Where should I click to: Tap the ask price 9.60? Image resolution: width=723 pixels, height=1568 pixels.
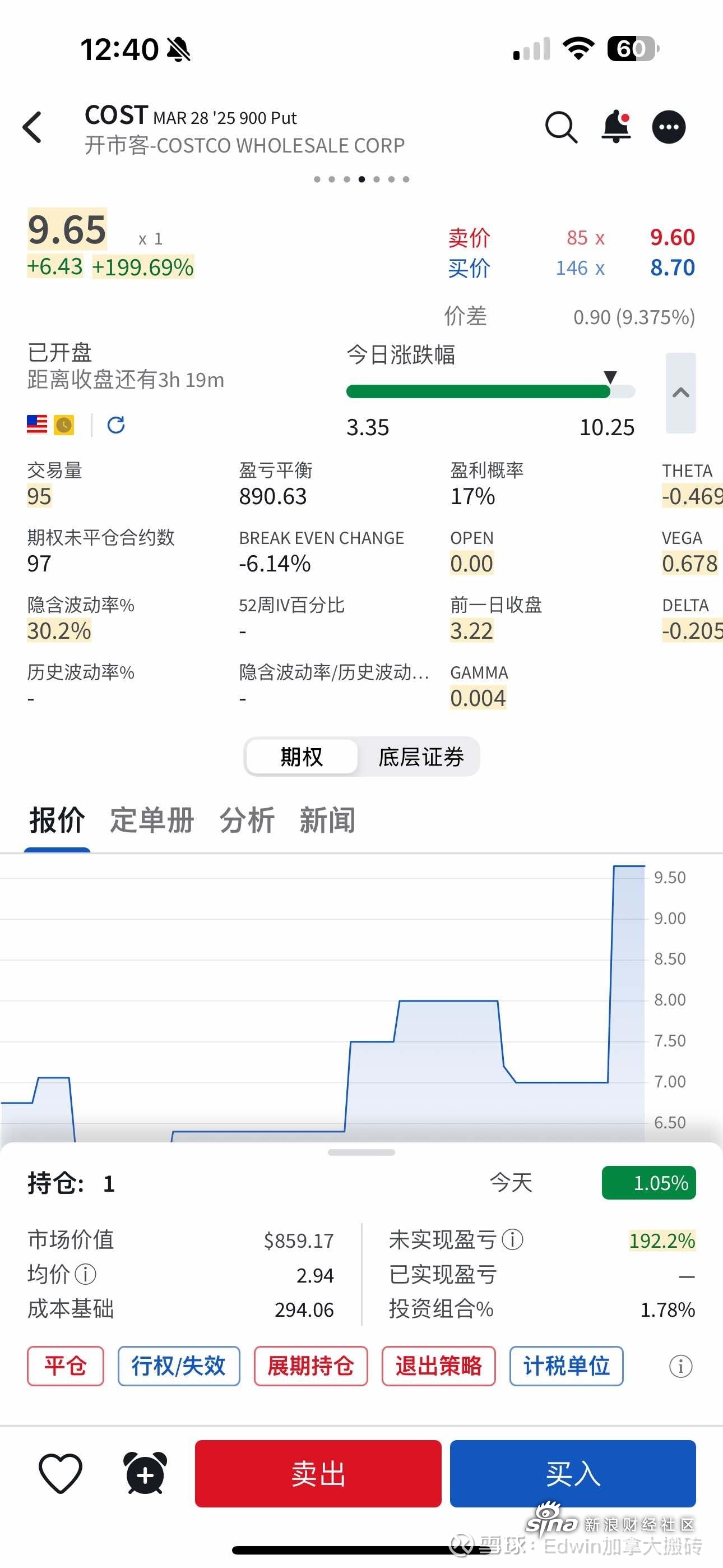672,237
